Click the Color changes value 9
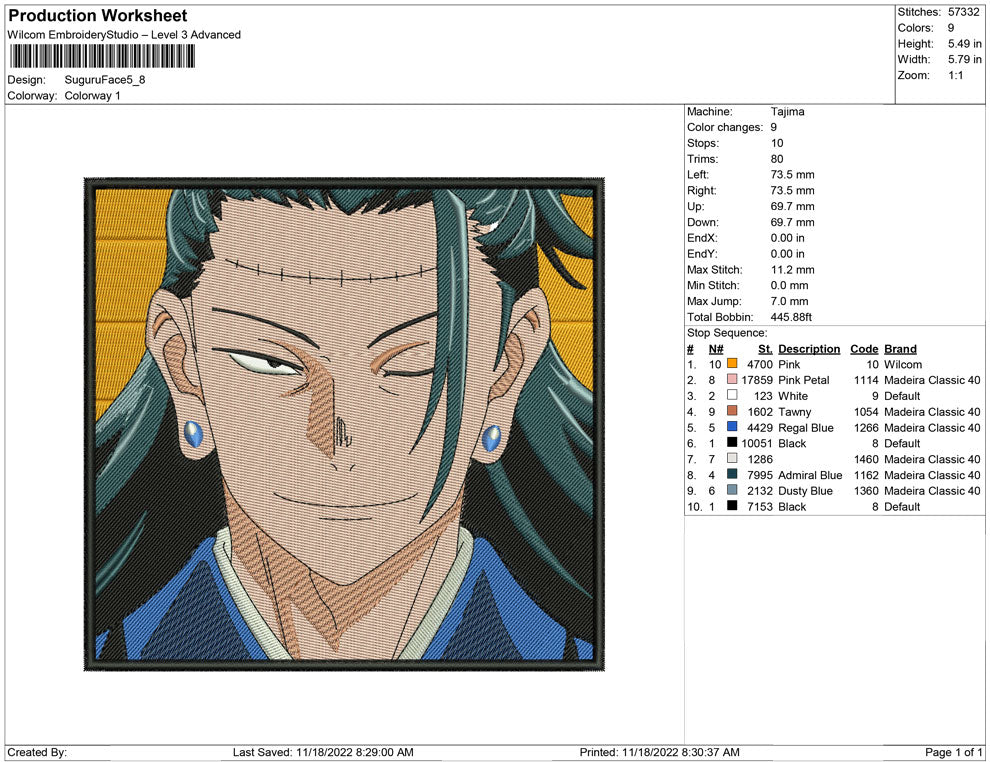Viewport: 990px width, 762px height. point(773,128)
